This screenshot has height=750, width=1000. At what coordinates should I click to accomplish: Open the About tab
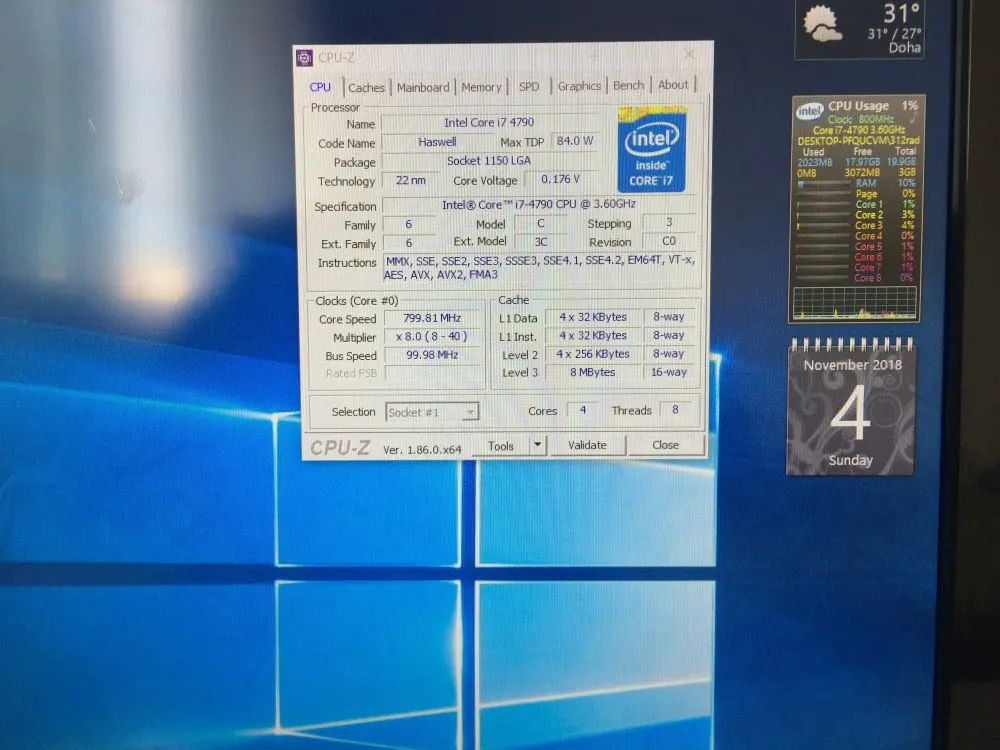pos(673,84)
